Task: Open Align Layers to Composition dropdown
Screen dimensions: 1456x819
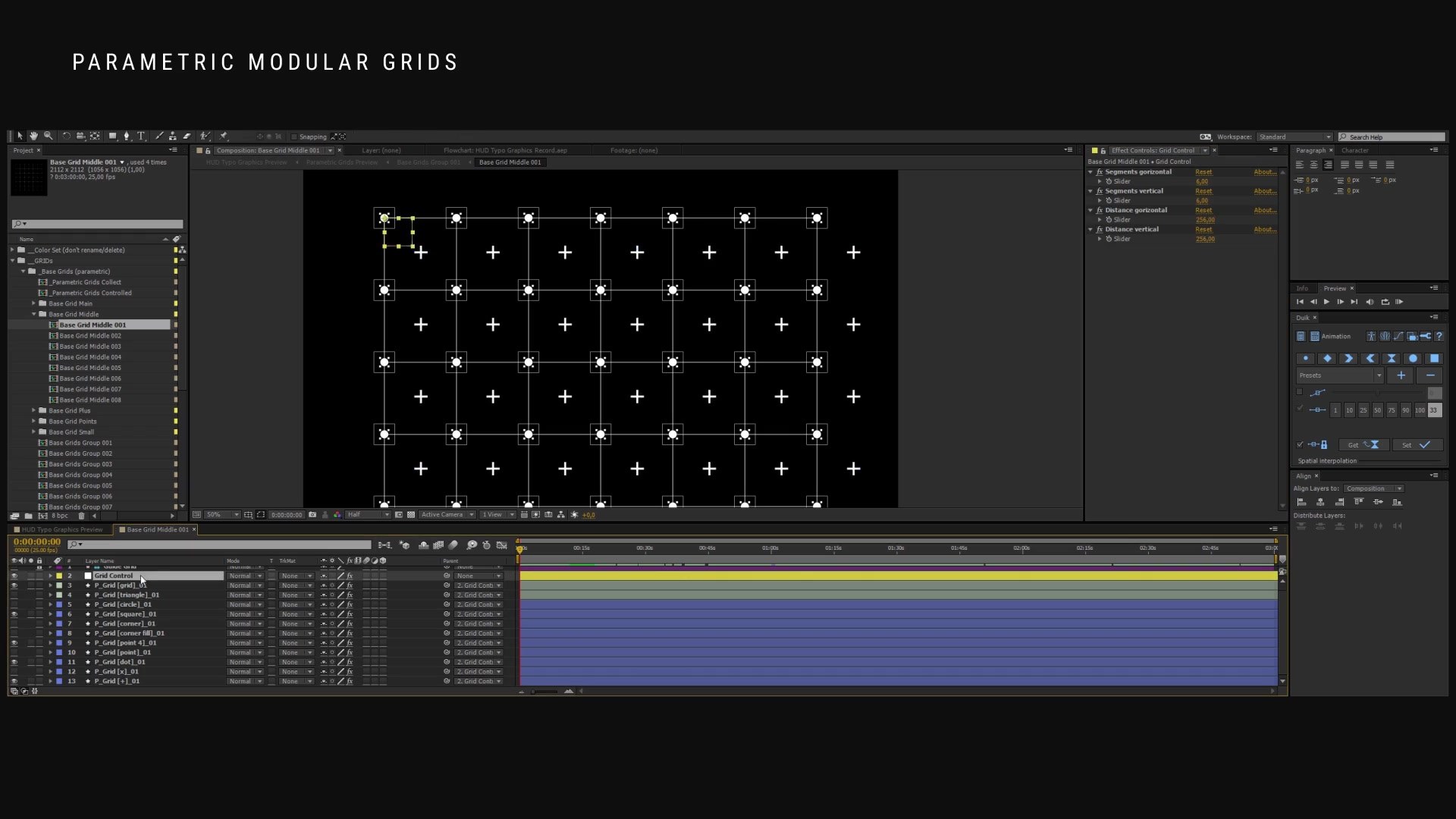Action: [x=1374, y=488]
